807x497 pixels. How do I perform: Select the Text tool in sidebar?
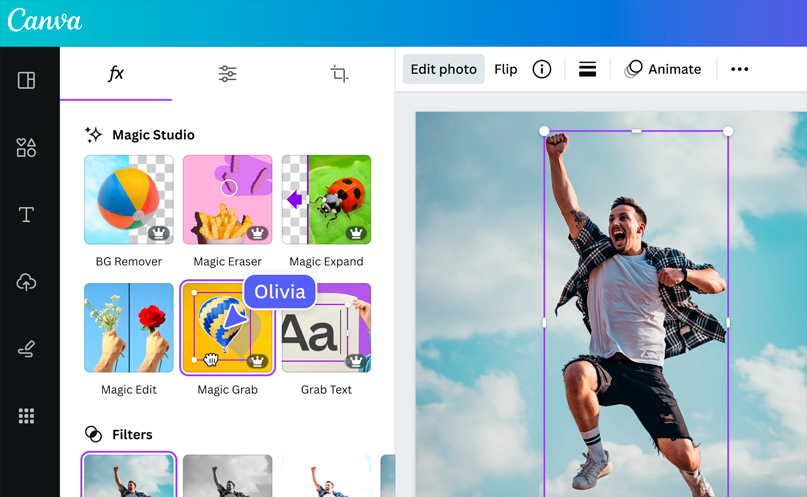pos(26,215)
